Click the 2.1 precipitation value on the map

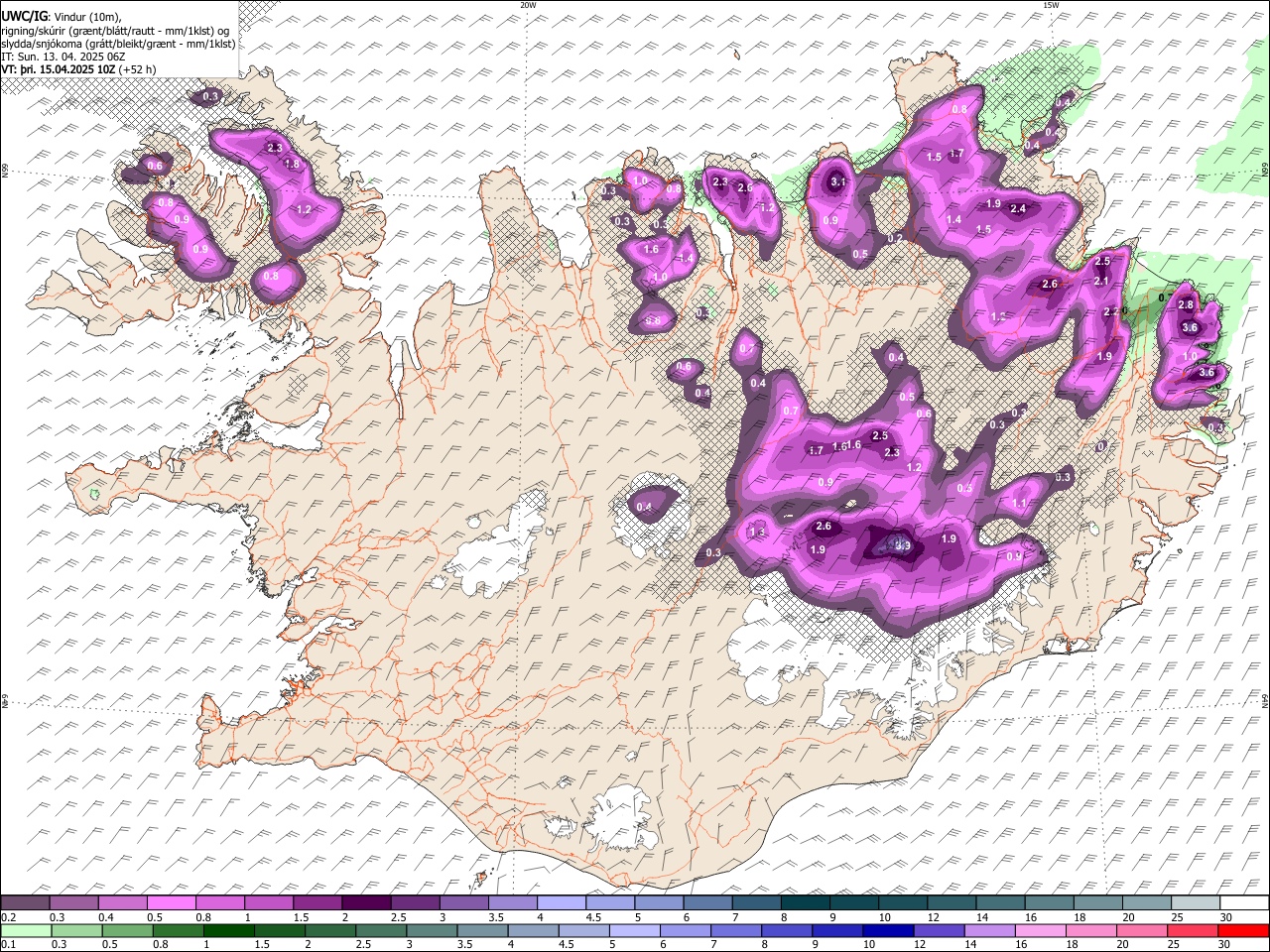tap(1100, 282)
